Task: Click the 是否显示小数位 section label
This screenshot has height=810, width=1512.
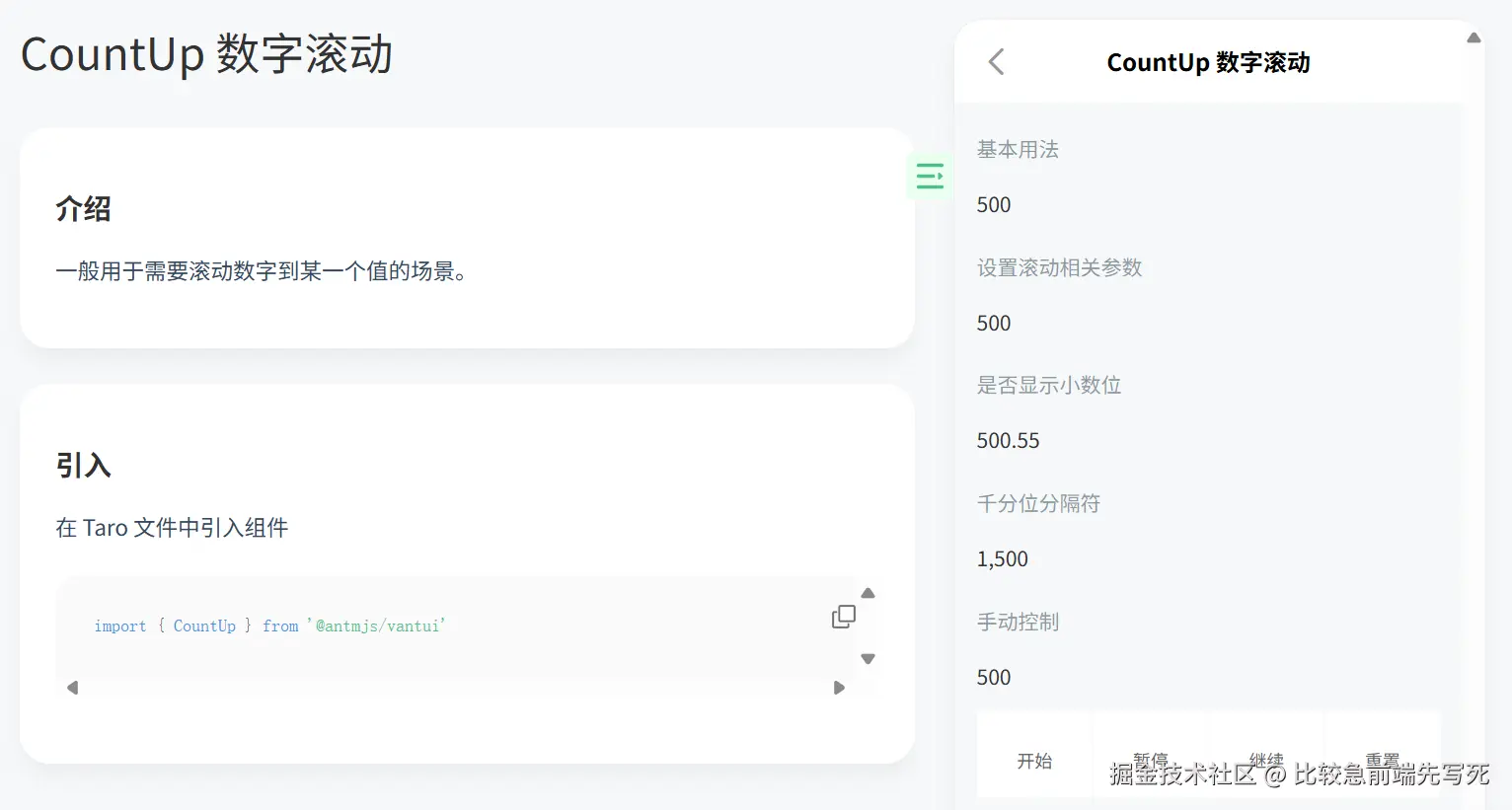Action: pyautogui.click(x=1049, y=385)
